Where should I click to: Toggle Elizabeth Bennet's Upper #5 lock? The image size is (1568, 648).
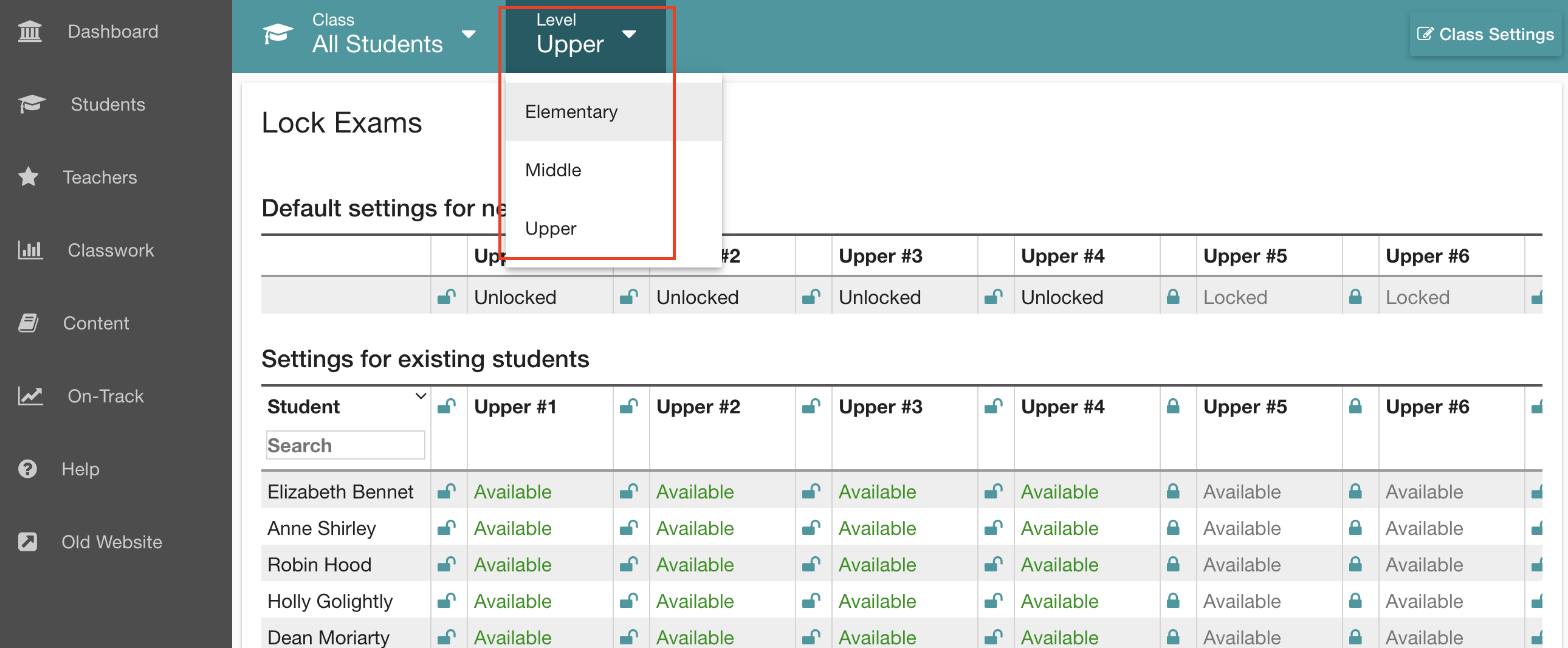(1173, 491)
